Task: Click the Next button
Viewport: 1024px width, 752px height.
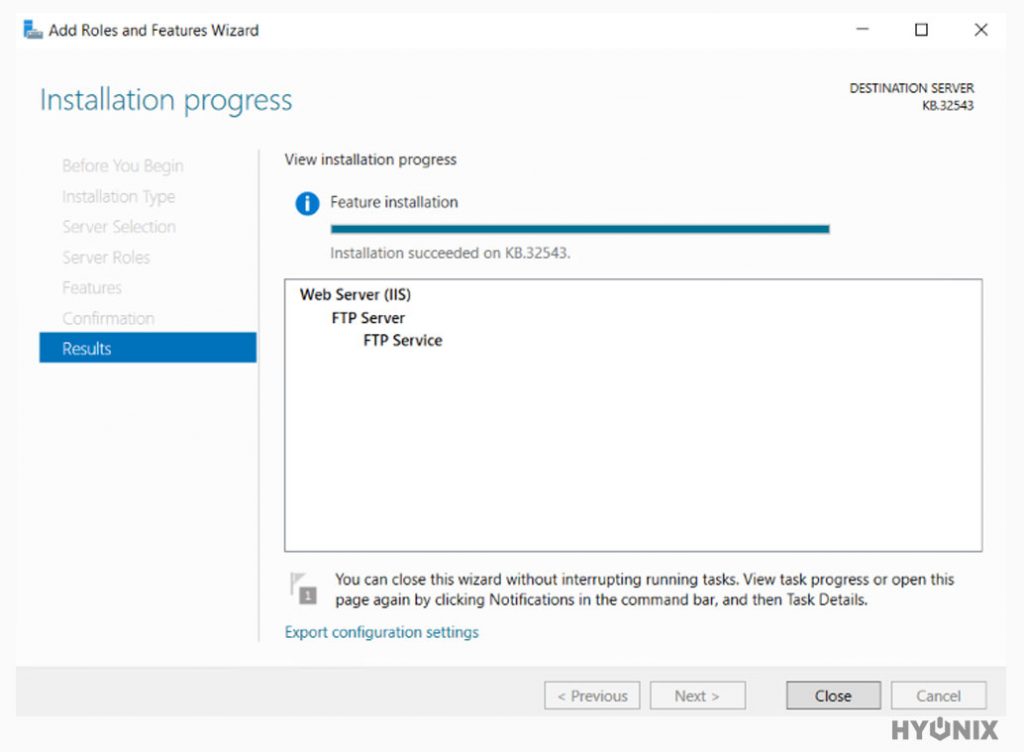Action: pyautogui.click(x=697, y=695)
